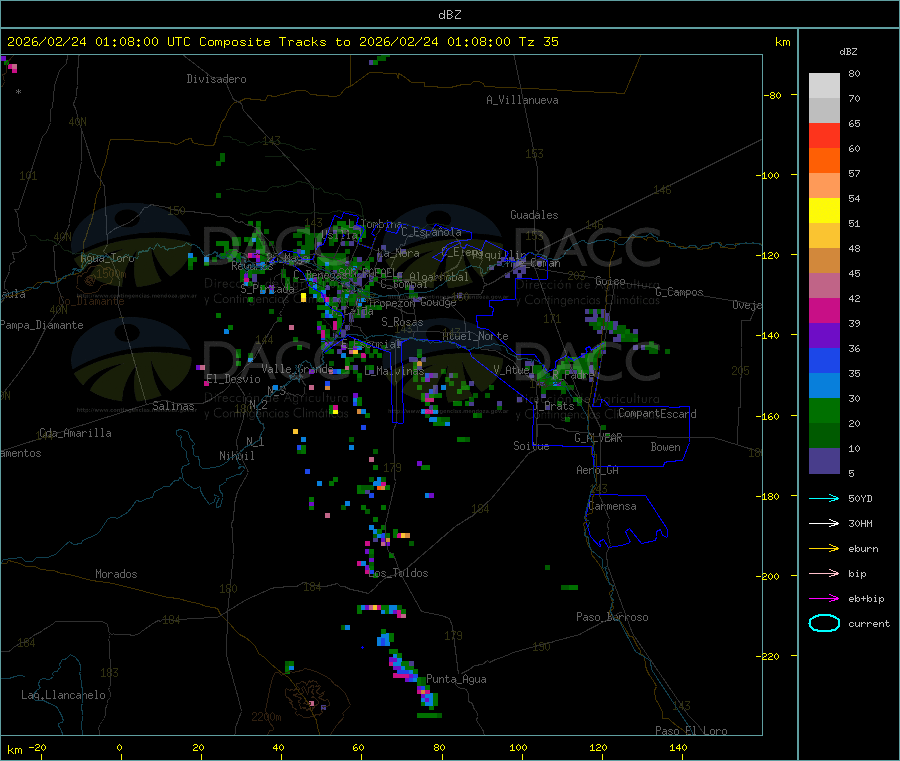Screen dimensions: 900x761
Task: Click the '0' tick on bottom axis
Action: pyautogui.click(x=119, y=747)
